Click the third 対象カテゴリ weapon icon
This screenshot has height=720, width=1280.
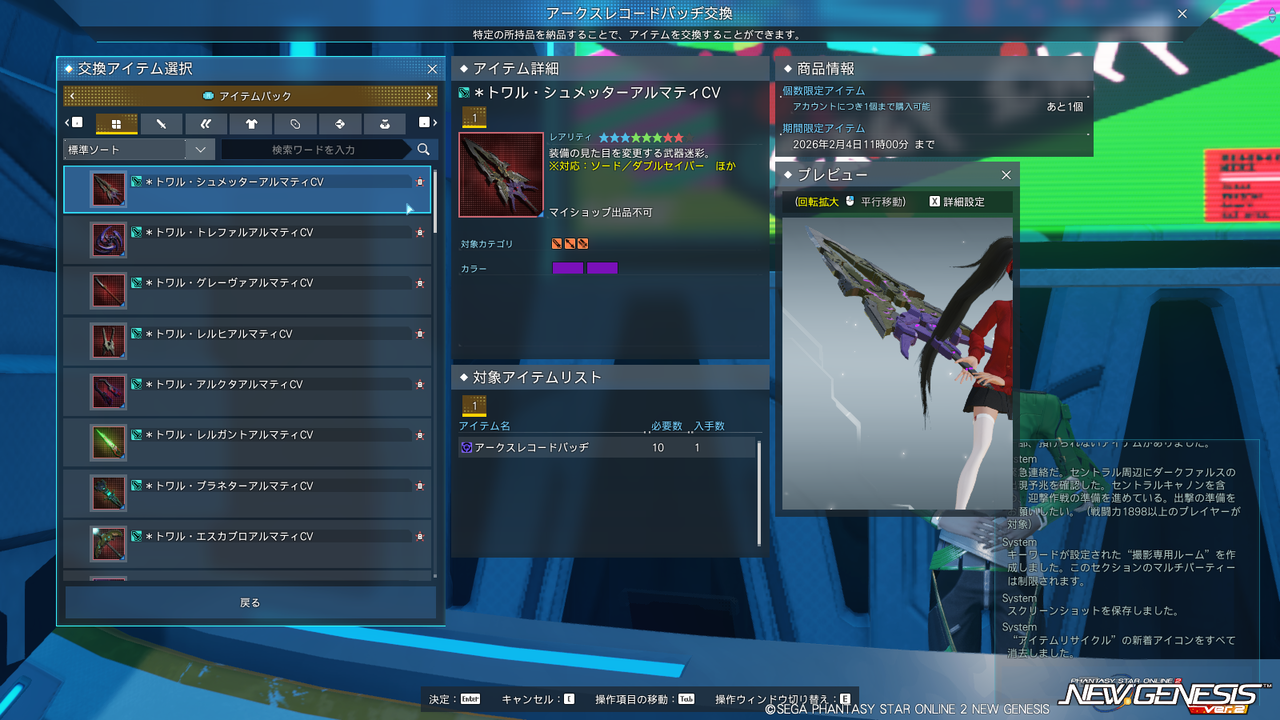pos(582,243)
